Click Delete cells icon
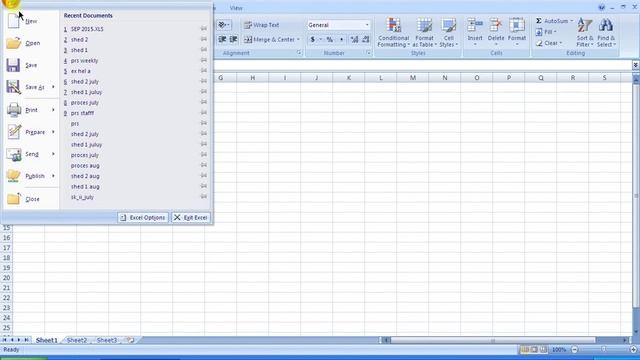 [x=496, y=25]
